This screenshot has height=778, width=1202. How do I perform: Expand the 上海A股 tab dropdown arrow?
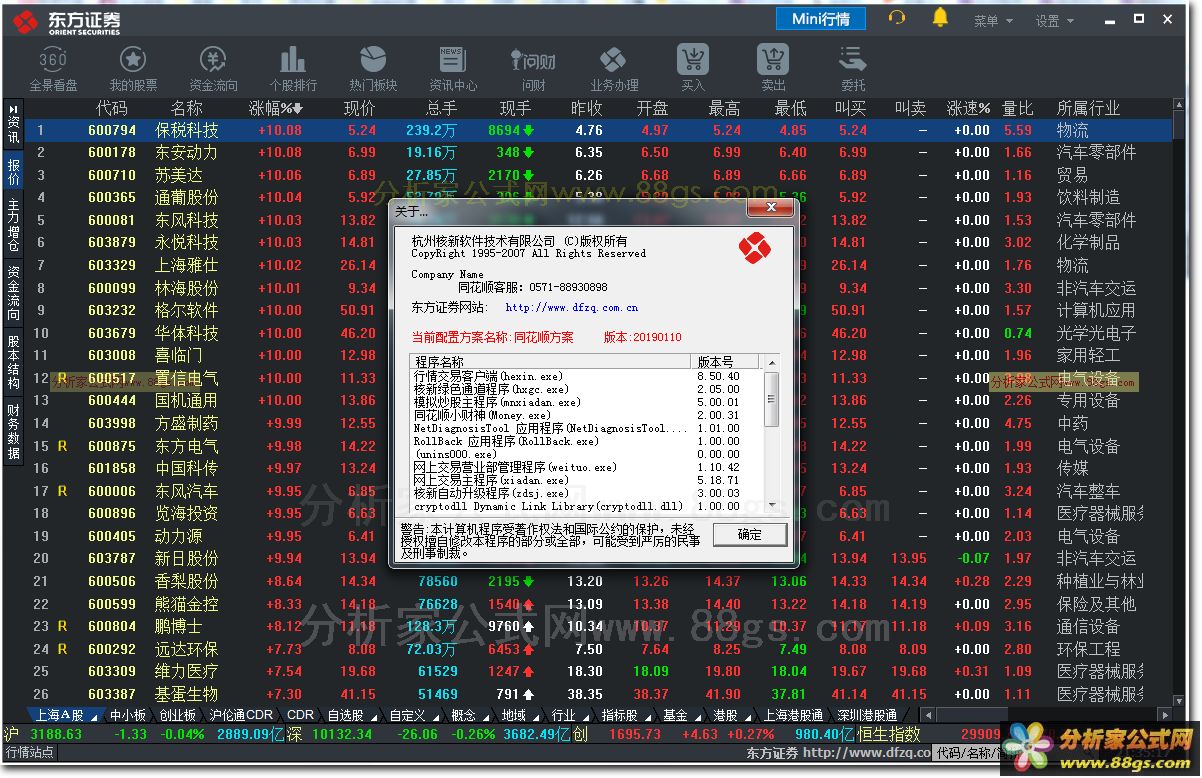92,716
